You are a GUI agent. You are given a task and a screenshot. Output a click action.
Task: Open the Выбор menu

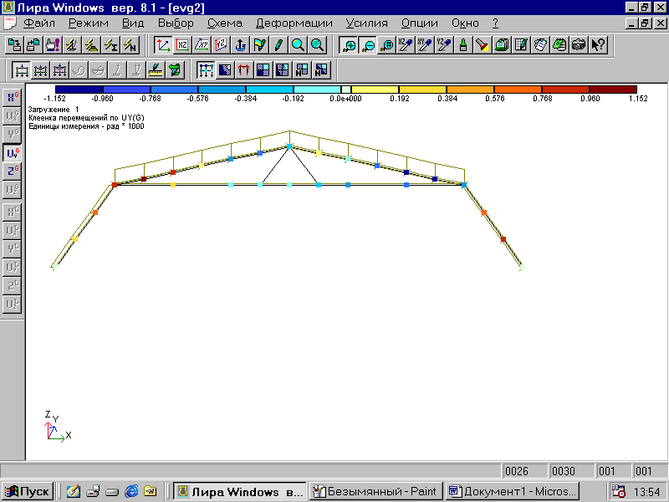click(176, 23)
